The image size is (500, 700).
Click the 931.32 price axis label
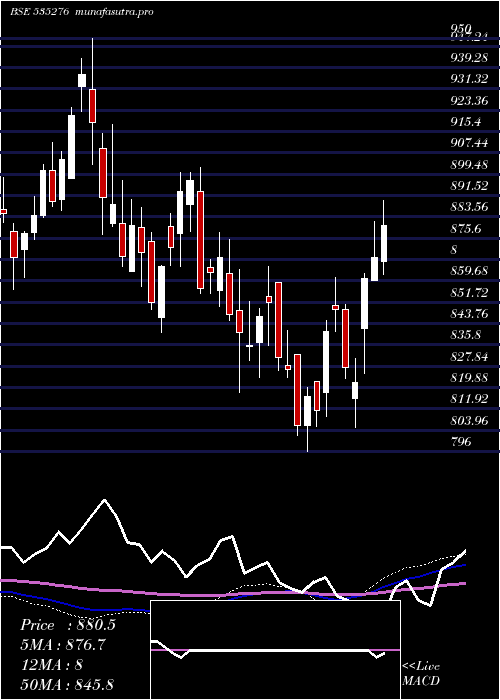pyautogui.click(x=469, y=79)
